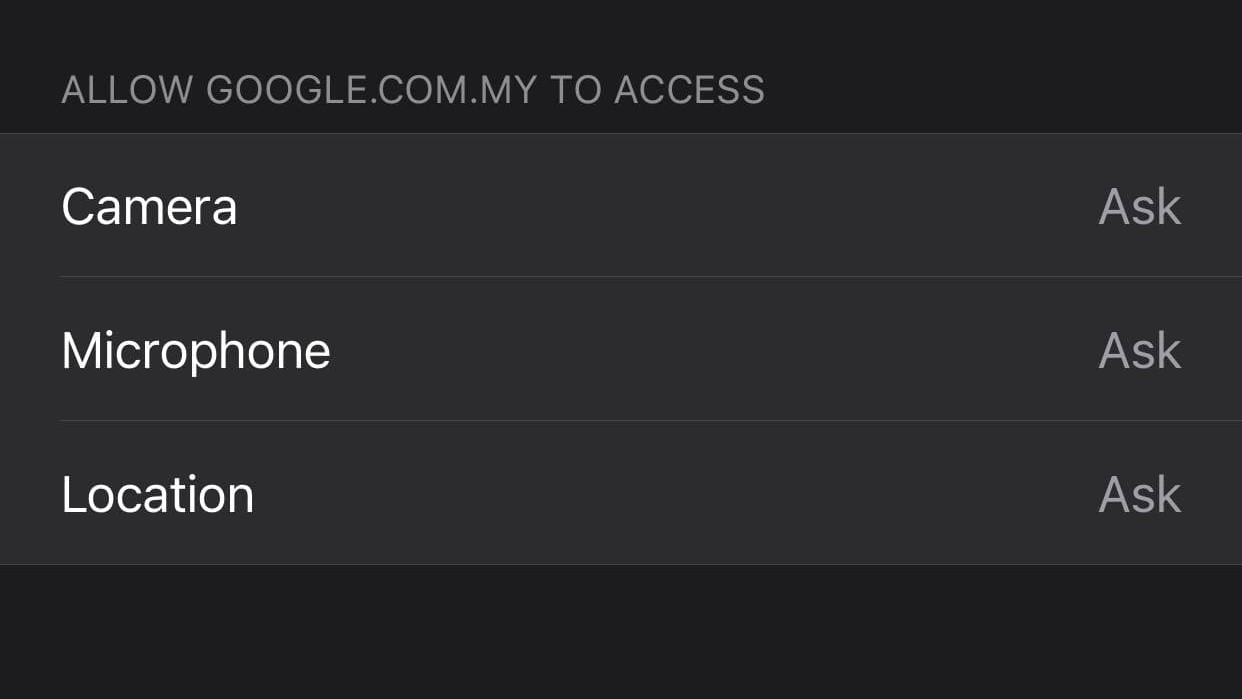Change Location access from Ask

coord(1139,495)
